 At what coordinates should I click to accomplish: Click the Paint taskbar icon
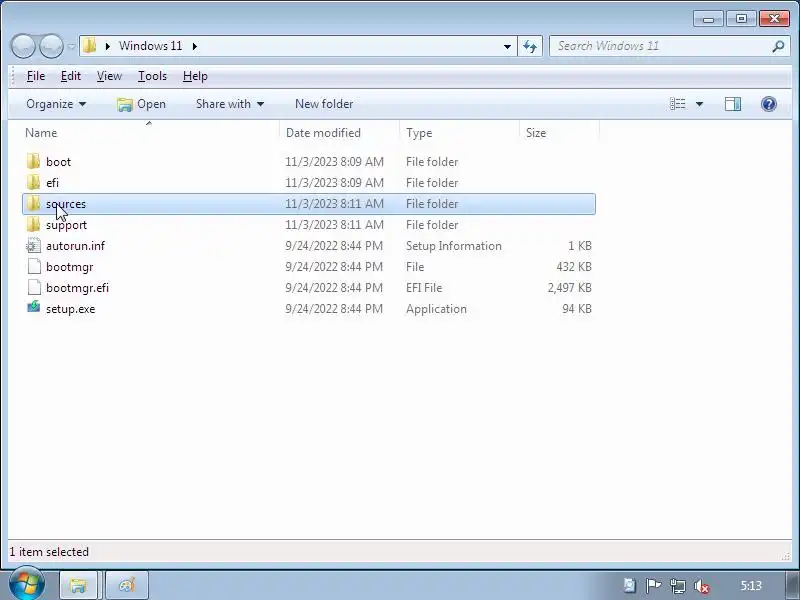(127, 585)
